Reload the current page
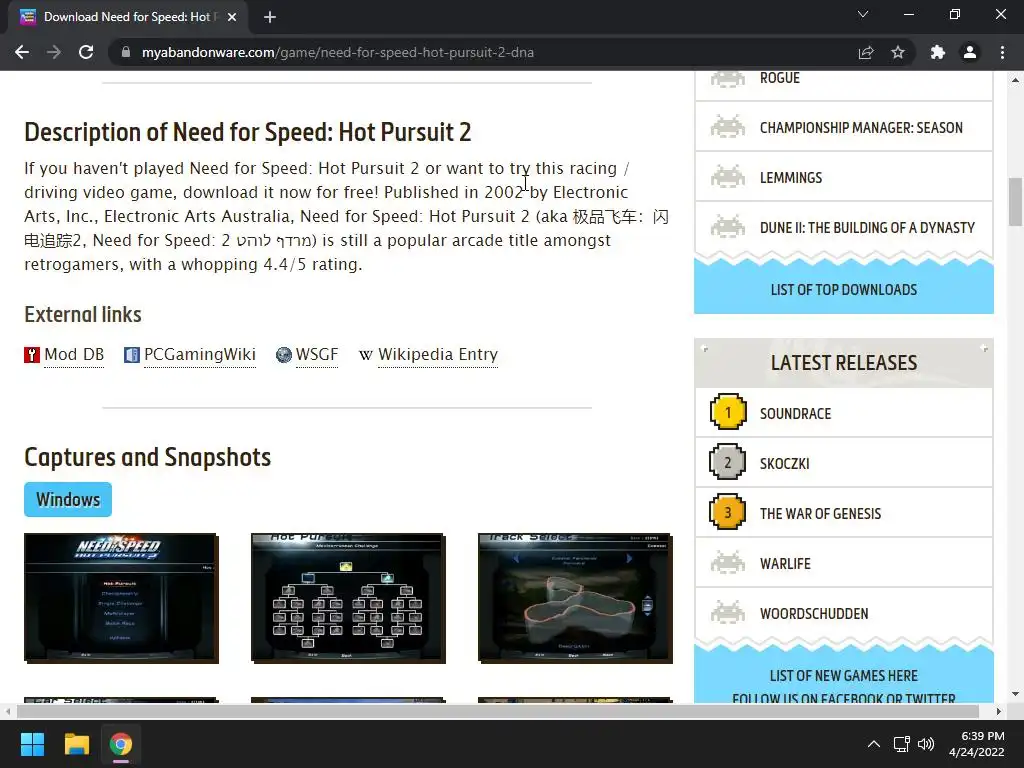 (86, 52)
